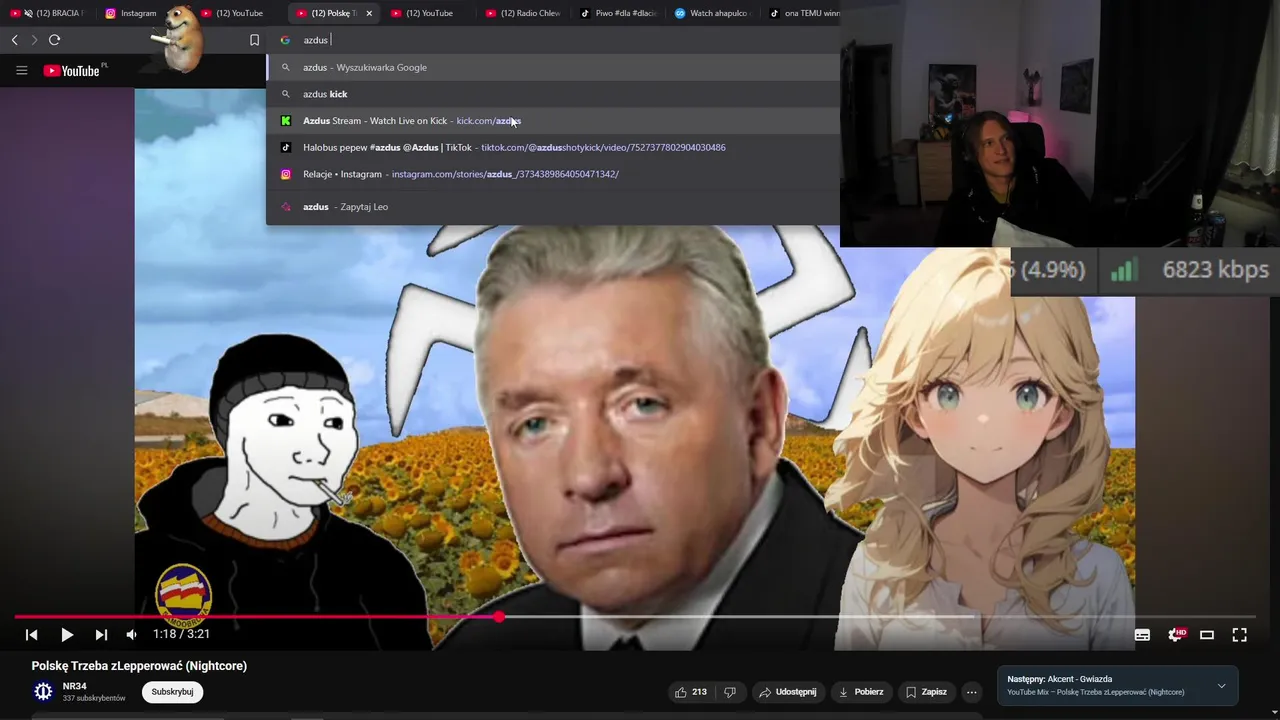Open NR34 channel avatar
The width and height of the screenshot is (1280, 720).
pos(43,692)
